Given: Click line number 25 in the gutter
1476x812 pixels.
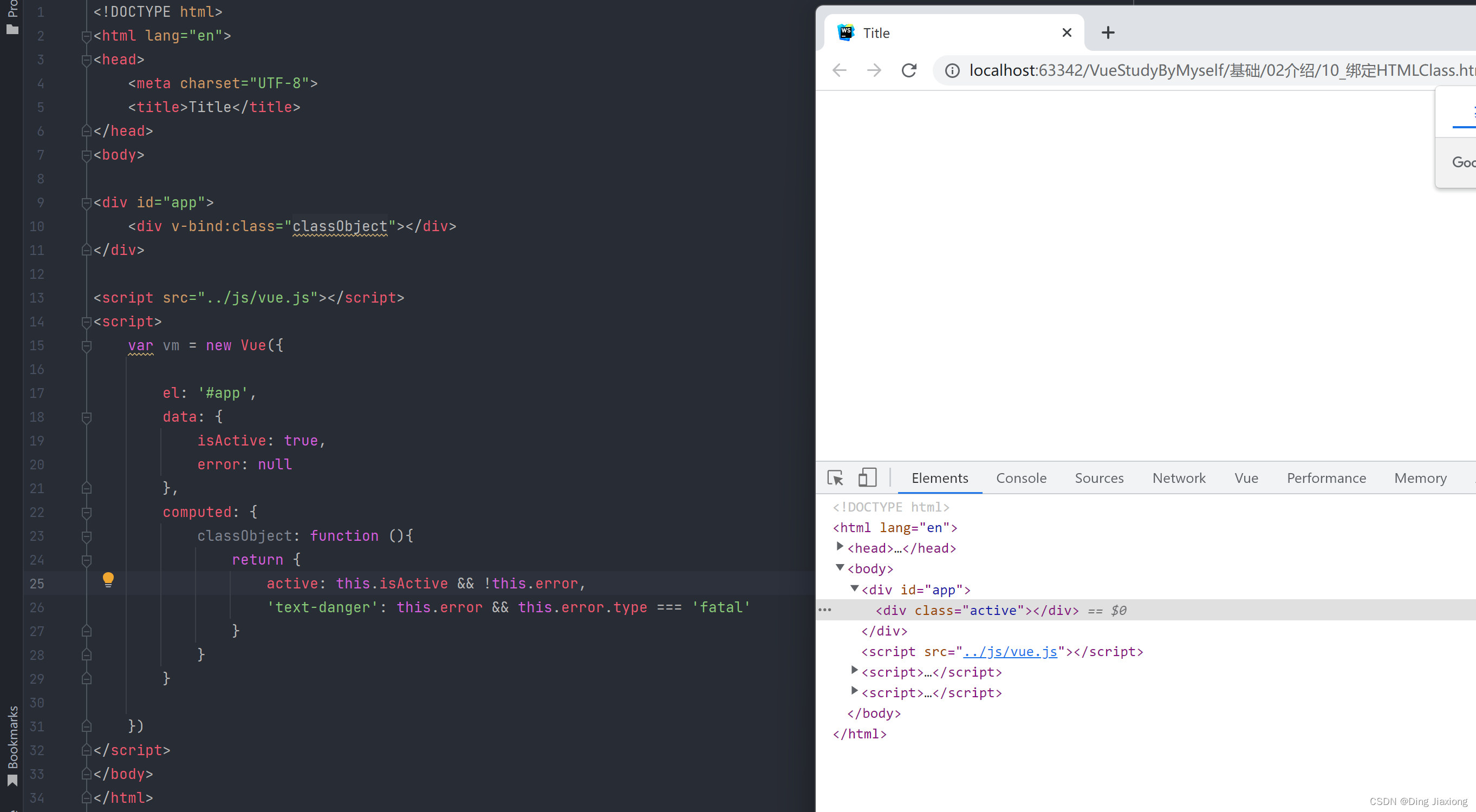Looking at the screenshot, I should click(37, 583).
